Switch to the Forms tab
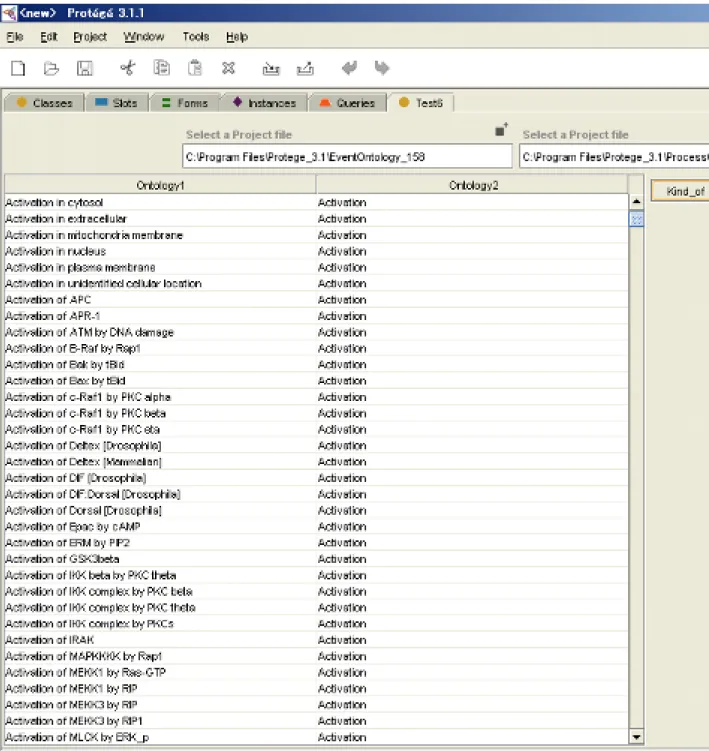Screen dimensions: 709x751 click(185, 103)
